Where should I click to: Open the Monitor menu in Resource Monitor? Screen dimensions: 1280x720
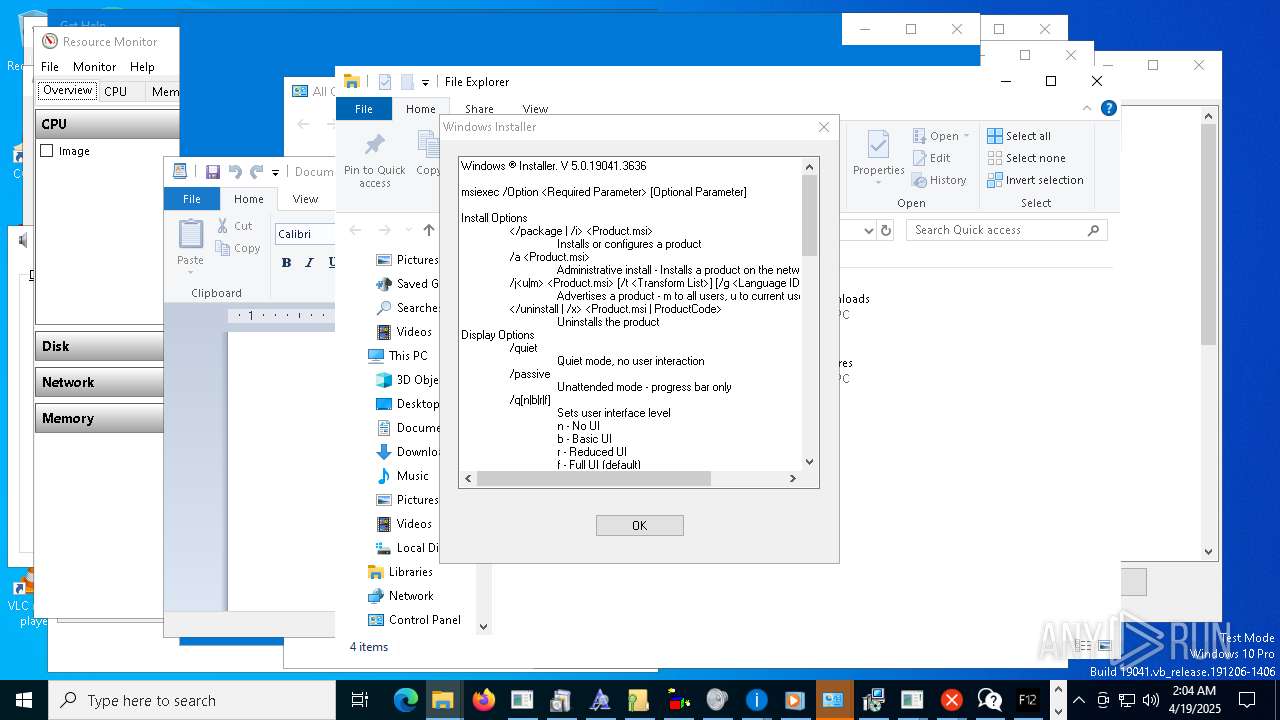pos(94,67)
